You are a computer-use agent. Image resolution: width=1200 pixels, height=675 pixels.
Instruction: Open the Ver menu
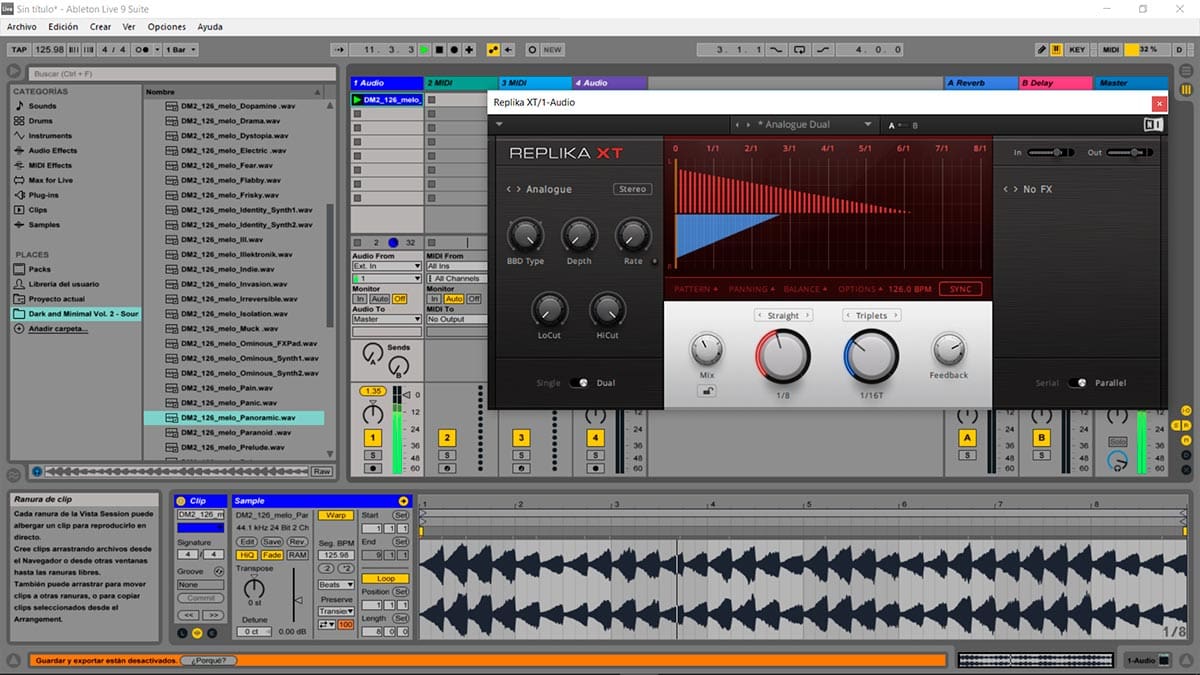click(x=129, y=27)
